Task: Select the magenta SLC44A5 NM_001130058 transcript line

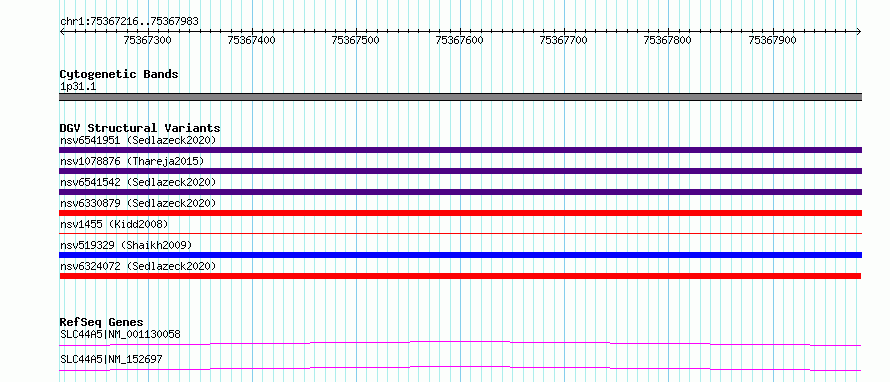Action: 461,343
